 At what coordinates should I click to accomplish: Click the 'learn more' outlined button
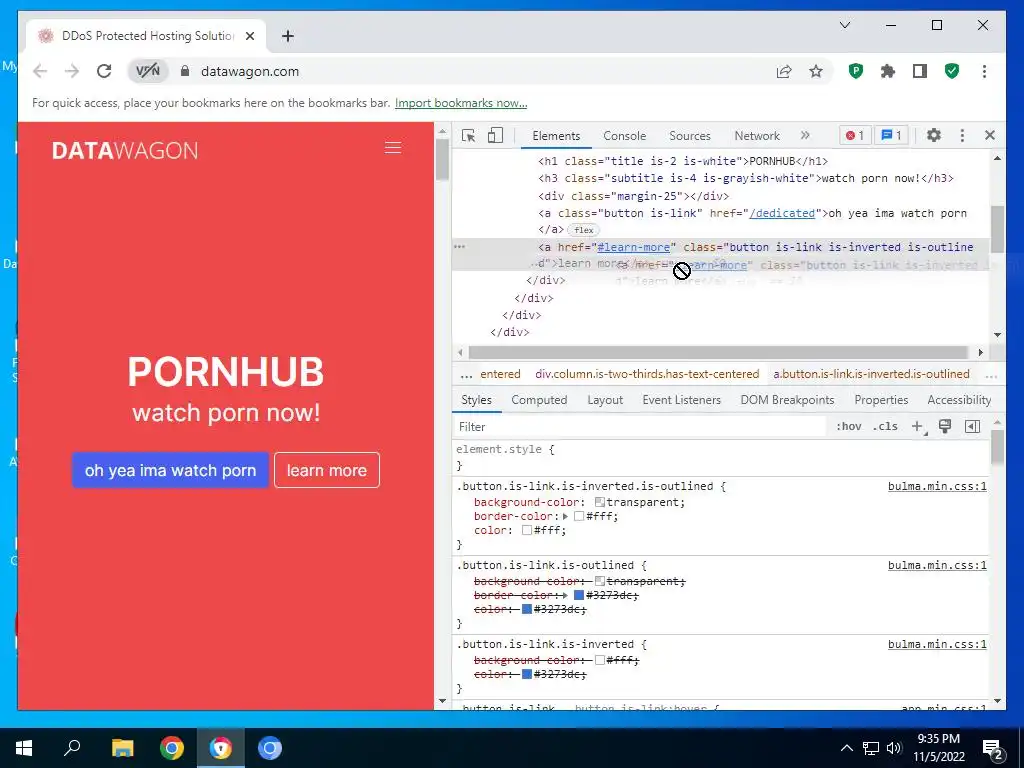coord(327,470)
